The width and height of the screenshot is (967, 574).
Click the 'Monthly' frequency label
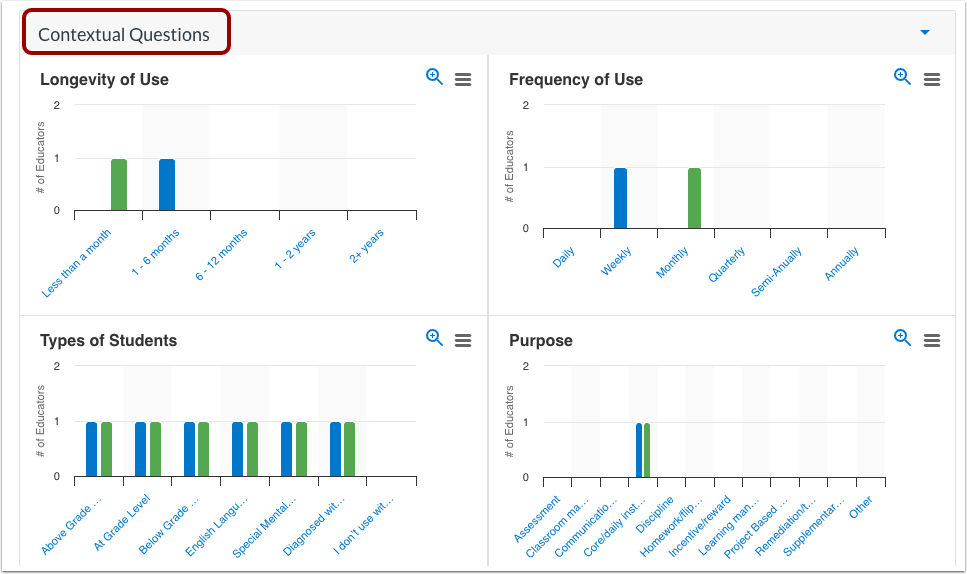[672, 262]
